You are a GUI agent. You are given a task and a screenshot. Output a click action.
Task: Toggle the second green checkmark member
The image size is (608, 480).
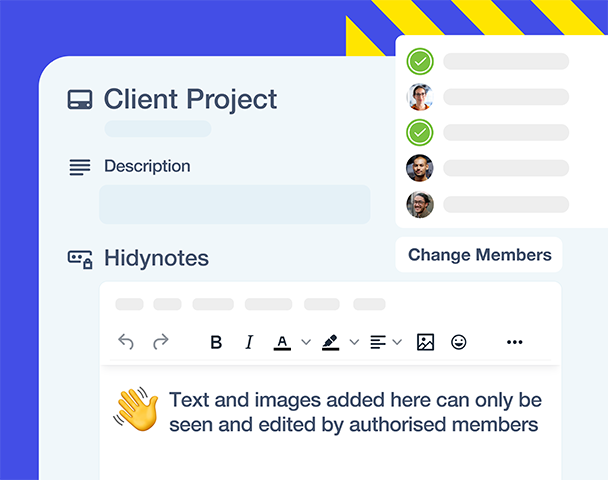[420, 133]
